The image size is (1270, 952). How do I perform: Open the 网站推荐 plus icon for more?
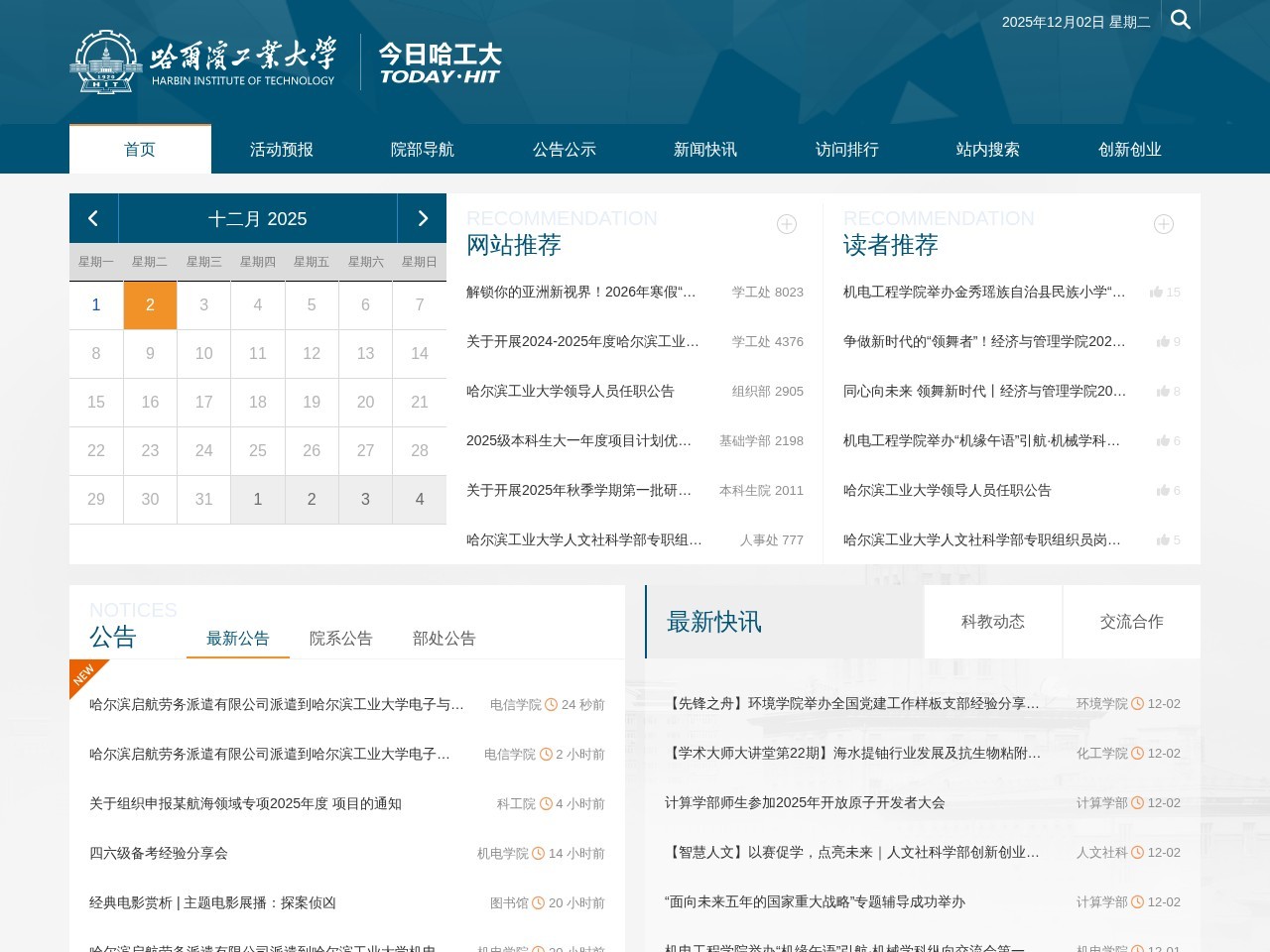pyautogui.click(x=786, y=225)
